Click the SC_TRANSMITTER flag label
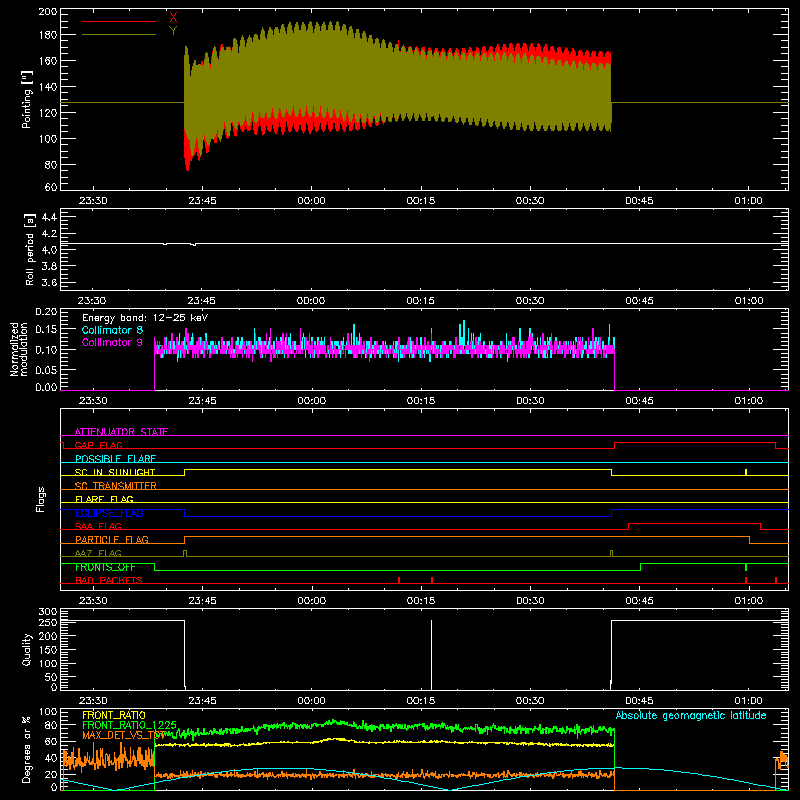The width and height of the screenshot is (800, 800). click(x=116, y=486)
